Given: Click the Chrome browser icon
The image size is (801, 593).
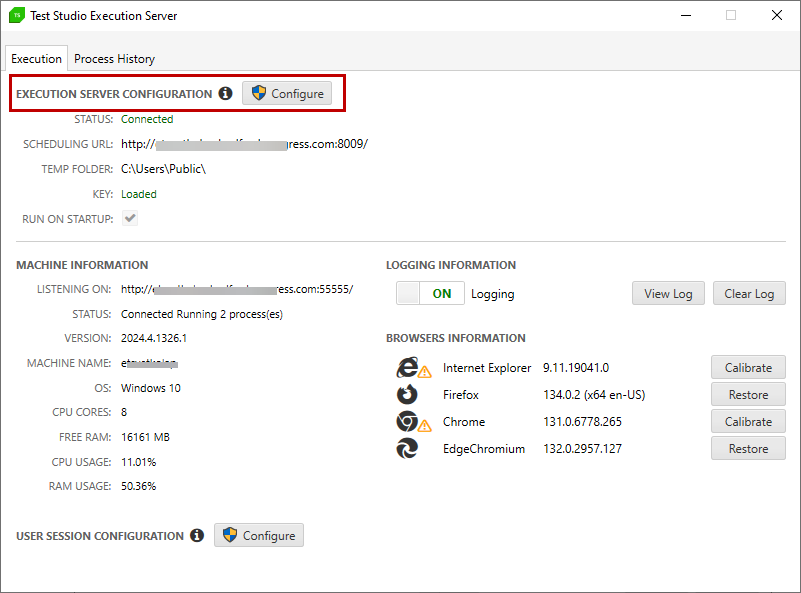Looking at the screenshot, I should point(407,421).
